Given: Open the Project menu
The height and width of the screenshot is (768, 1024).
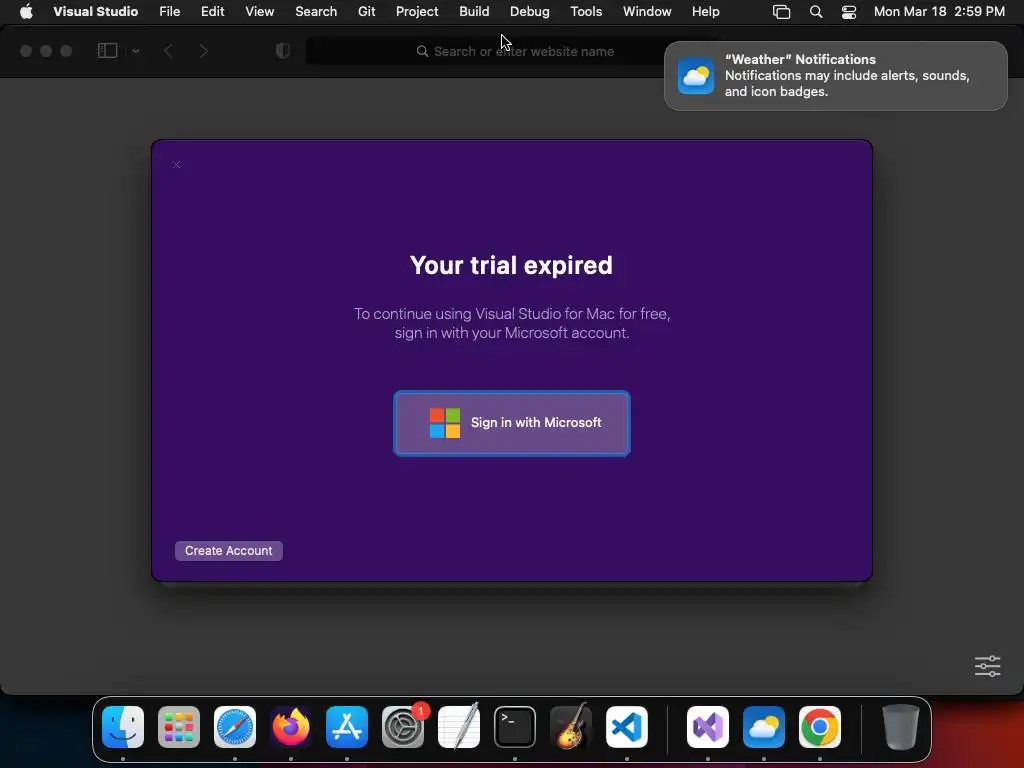Looking at the screenshot, I should point(417,12).
